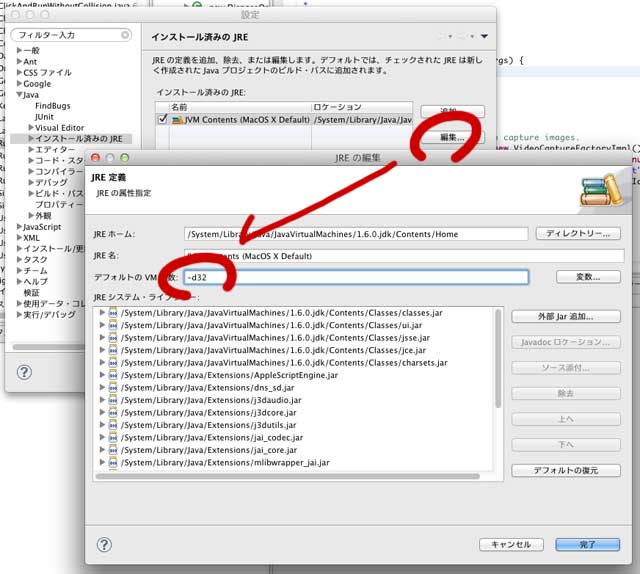Expand the Ant preferences category
This screenshot has height=574, width=640.
(19, 62)
